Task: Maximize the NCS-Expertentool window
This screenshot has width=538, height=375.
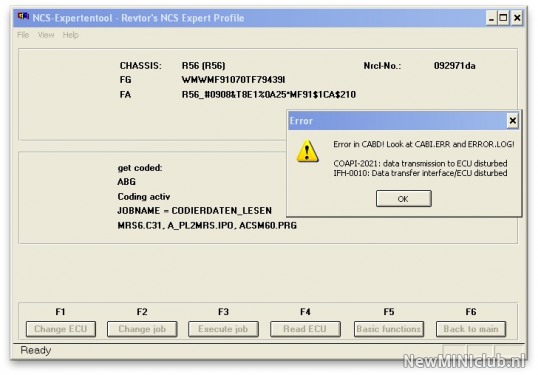Action: click(503, 18)
